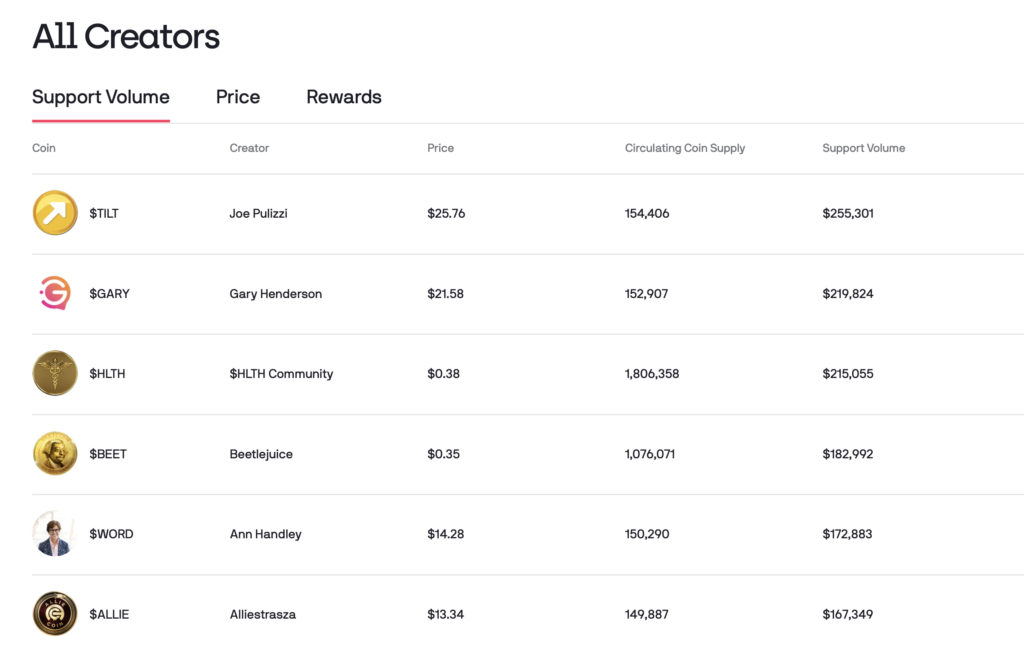Select the Support Volume tab

click(x=100, y=97)
